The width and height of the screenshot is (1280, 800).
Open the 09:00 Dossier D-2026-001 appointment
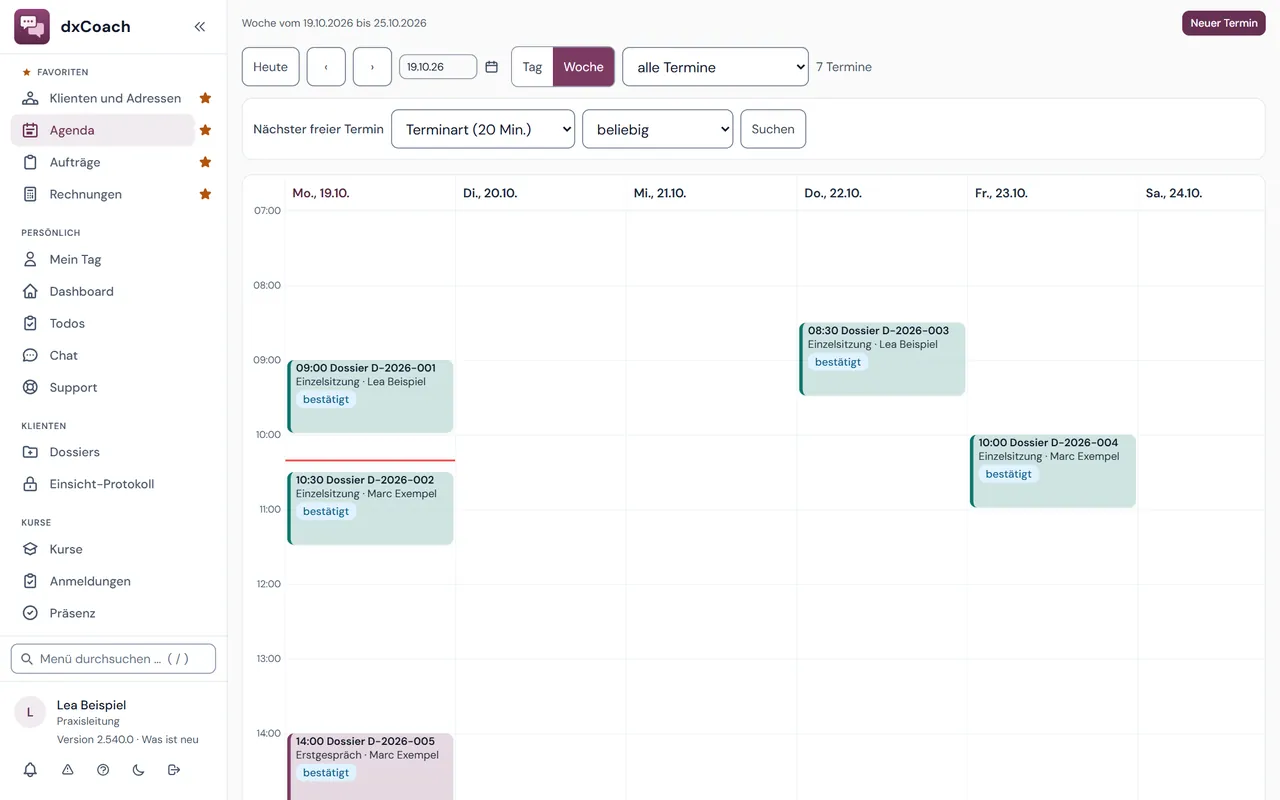point(370,396)
